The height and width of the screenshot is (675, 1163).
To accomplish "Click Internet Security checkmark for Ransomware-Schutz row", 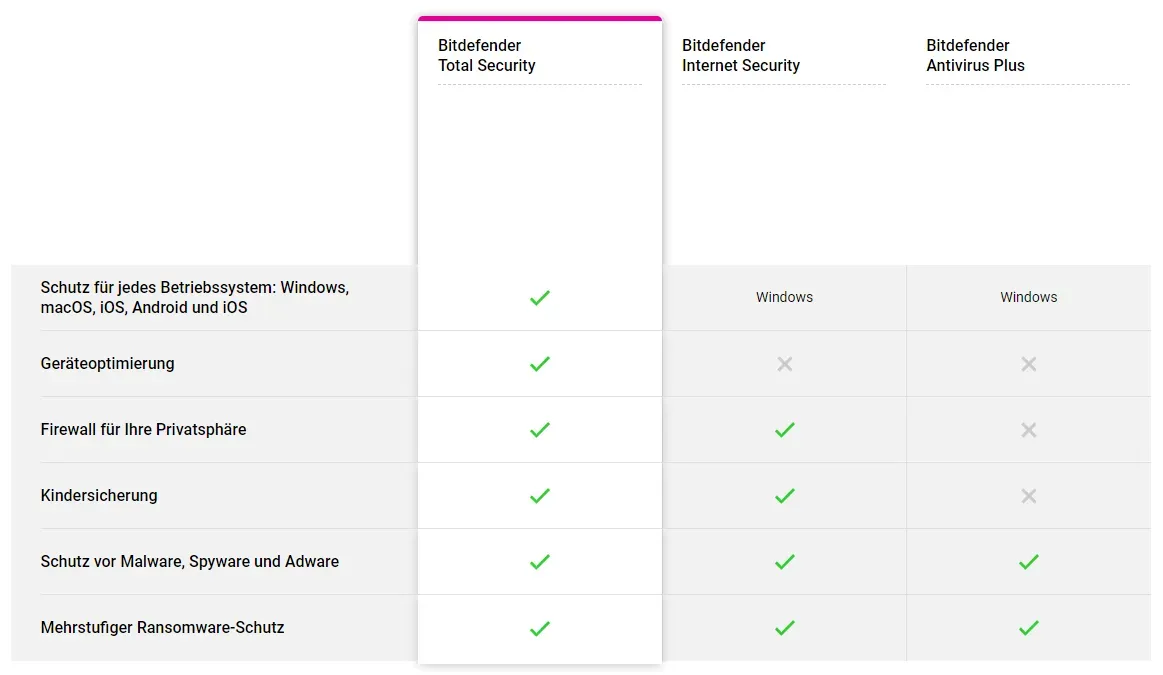I will pyautogui.click(x=785, y=628).
